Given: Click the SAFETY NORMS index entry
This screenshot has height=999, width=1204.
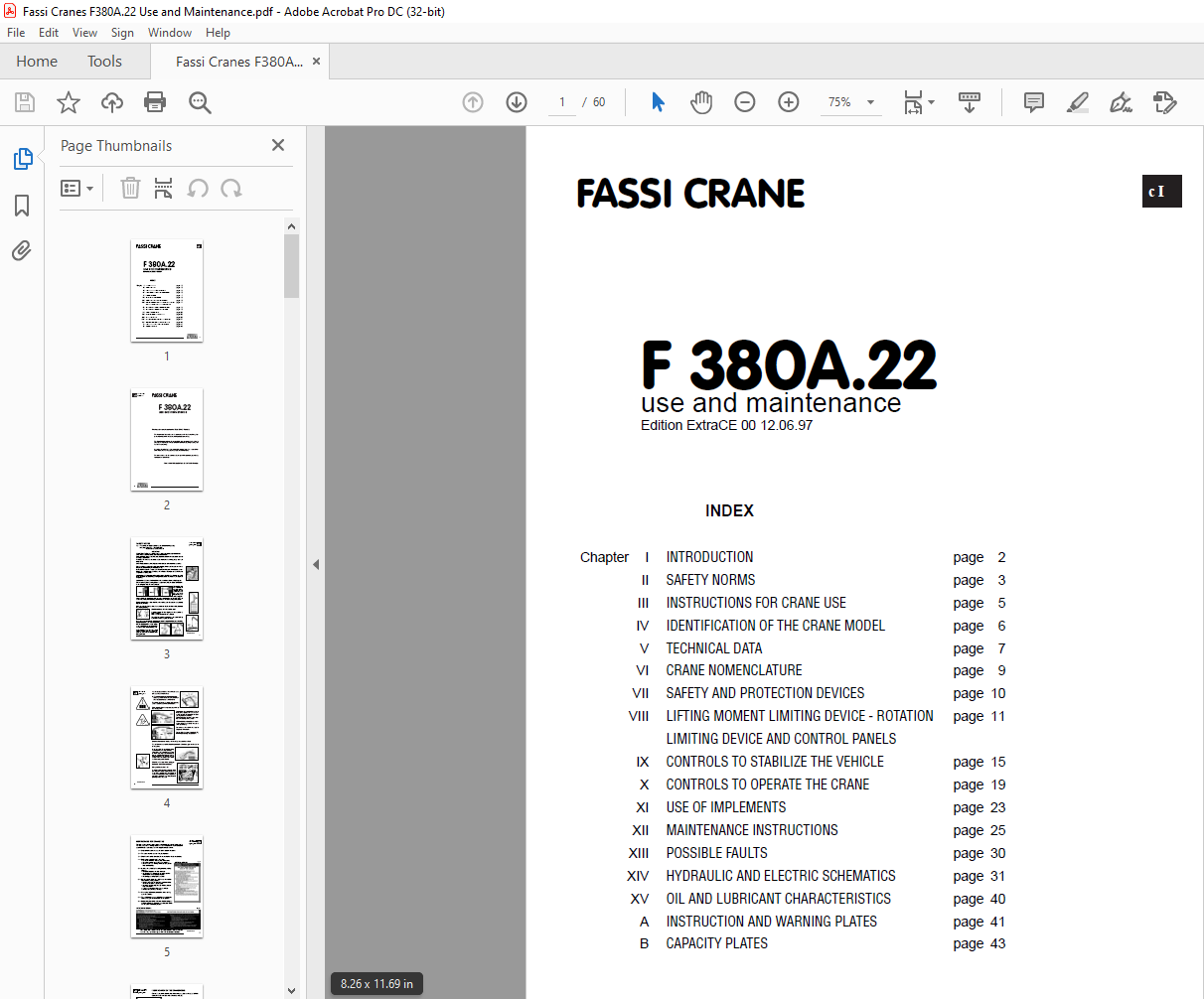Looking at the screenshot, I should [710, 580].
